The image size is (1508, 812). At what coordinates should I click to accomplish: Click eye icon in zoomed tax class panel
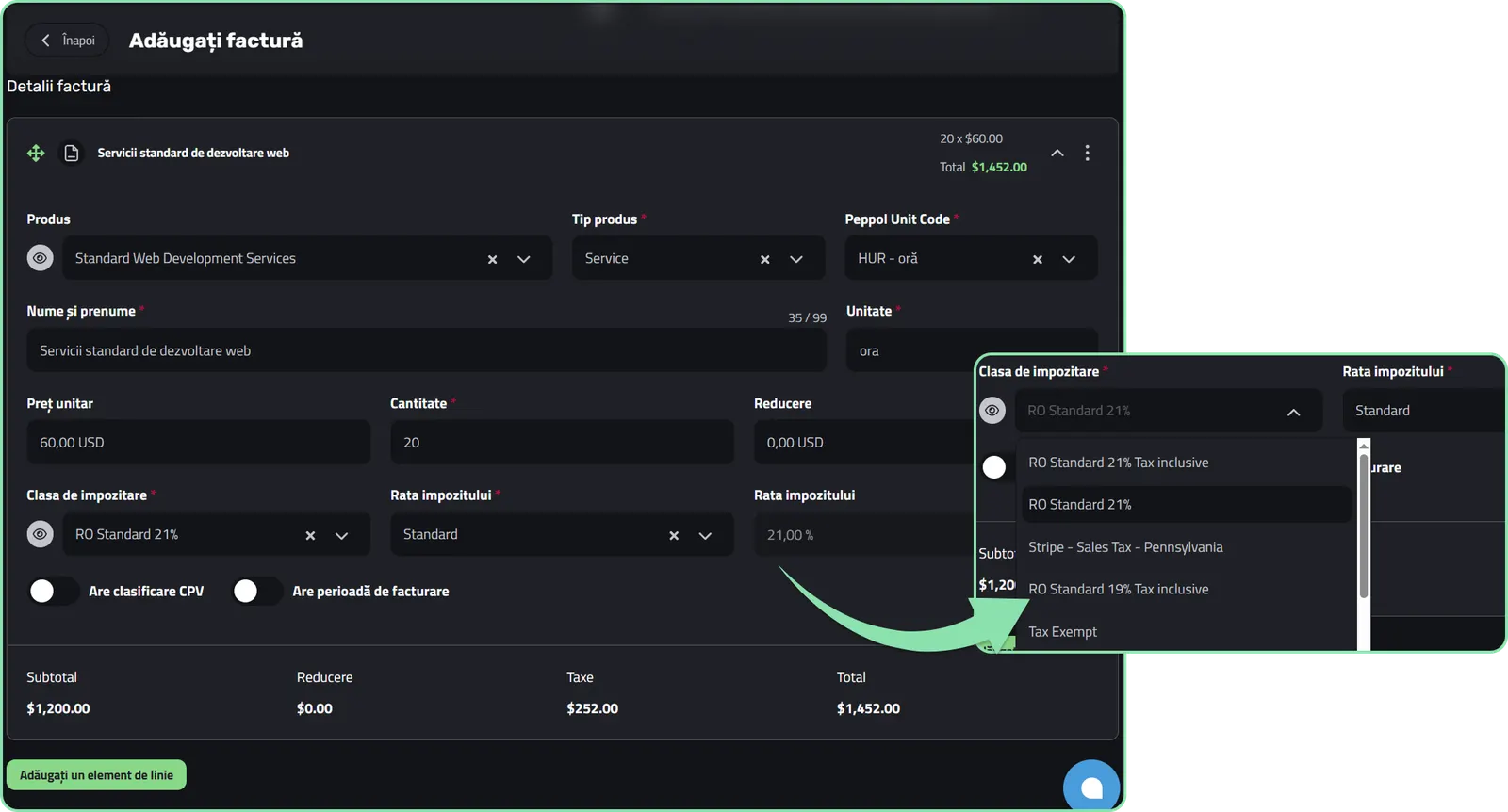[992, 411]
